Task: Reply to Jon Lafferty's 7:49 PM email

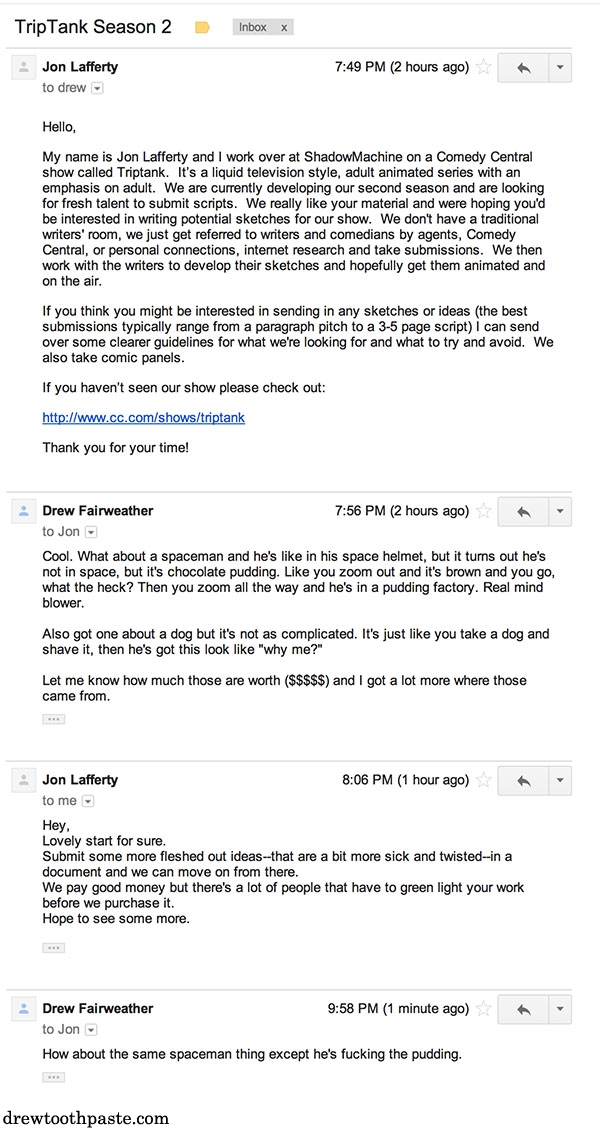Action: pos(524,68)
